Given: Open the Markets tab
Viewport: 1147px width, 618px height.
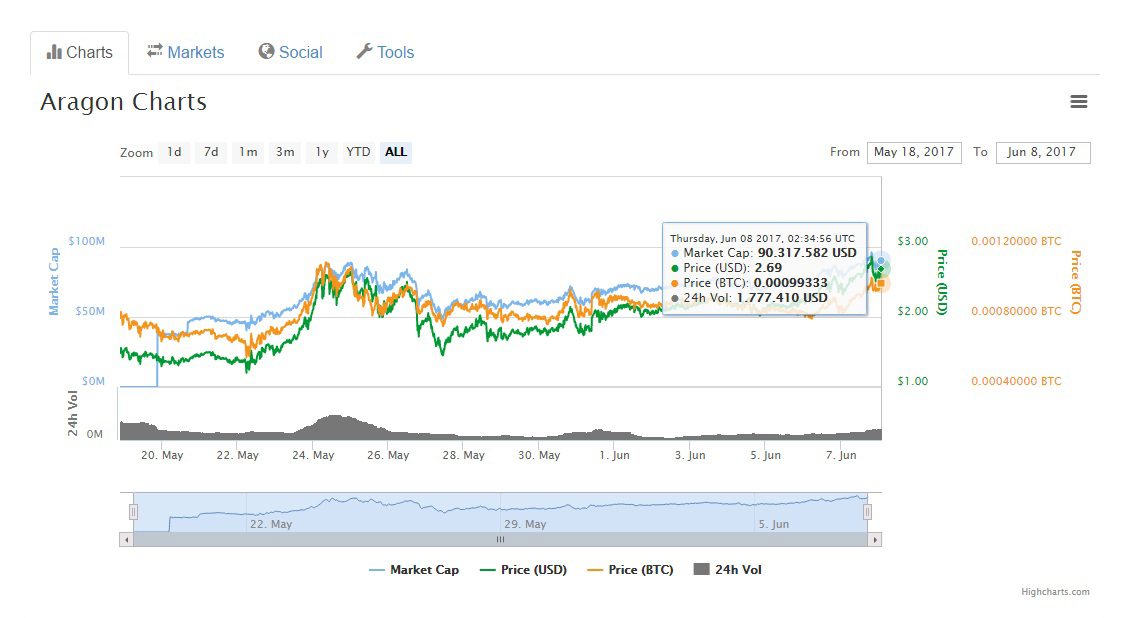Looking at the screenshot, I should [186, 53].
